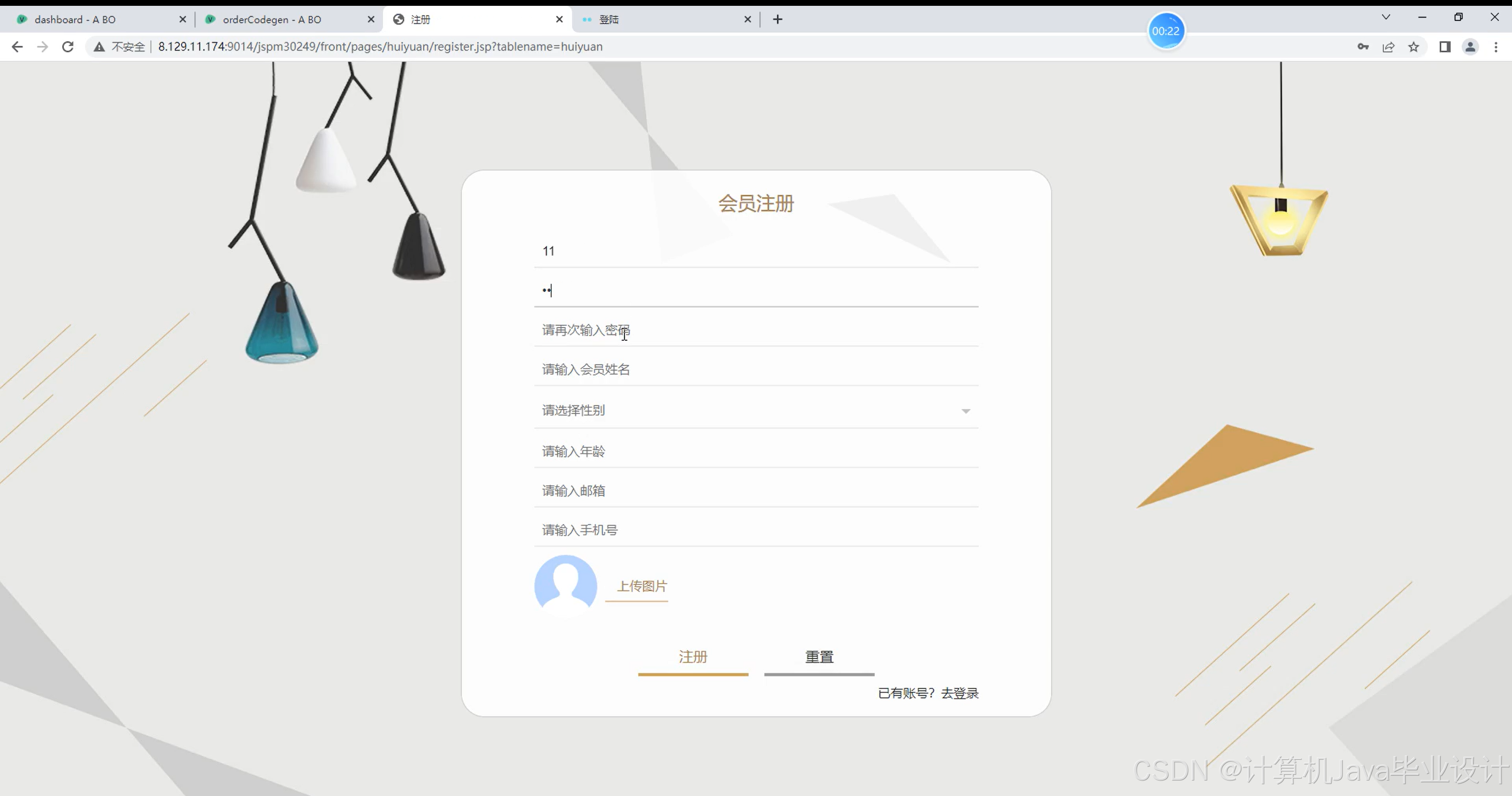Click the account field containing 11
The image size is (1512, 796).
click(756, 251)
